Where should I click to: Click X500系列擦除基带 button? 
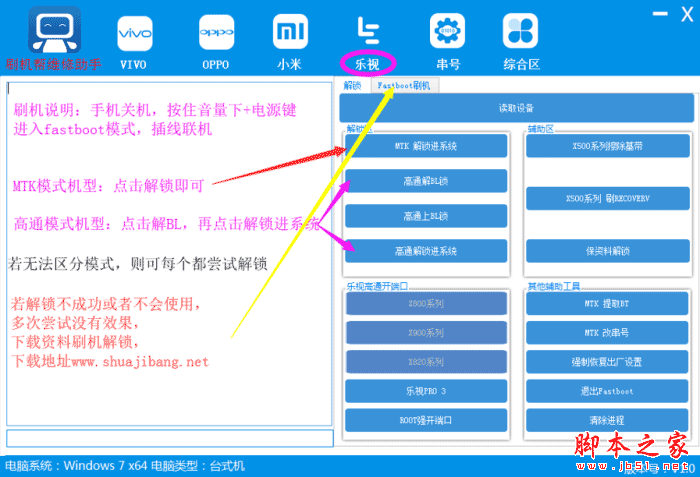click(608, 146)
